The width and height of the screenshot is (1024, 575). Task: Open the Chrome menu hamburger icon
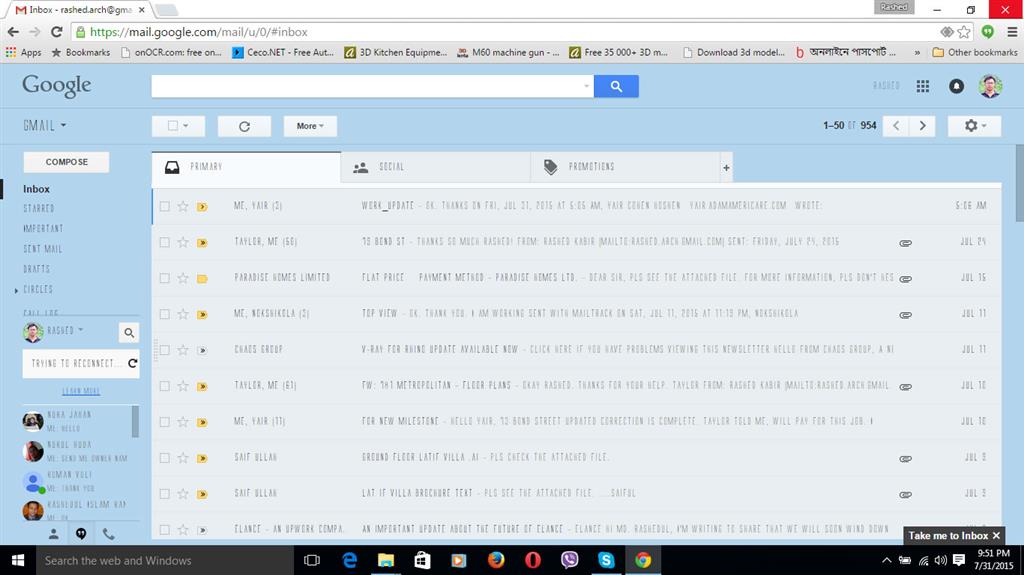pyautogui.click(x=1012, y=31)
